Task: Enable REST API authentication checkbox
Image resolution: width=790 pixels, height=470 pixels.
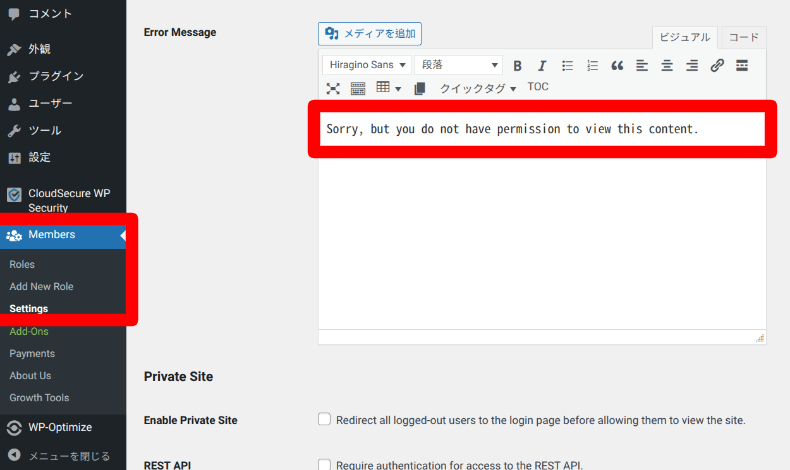Action: tap(324, 464)
